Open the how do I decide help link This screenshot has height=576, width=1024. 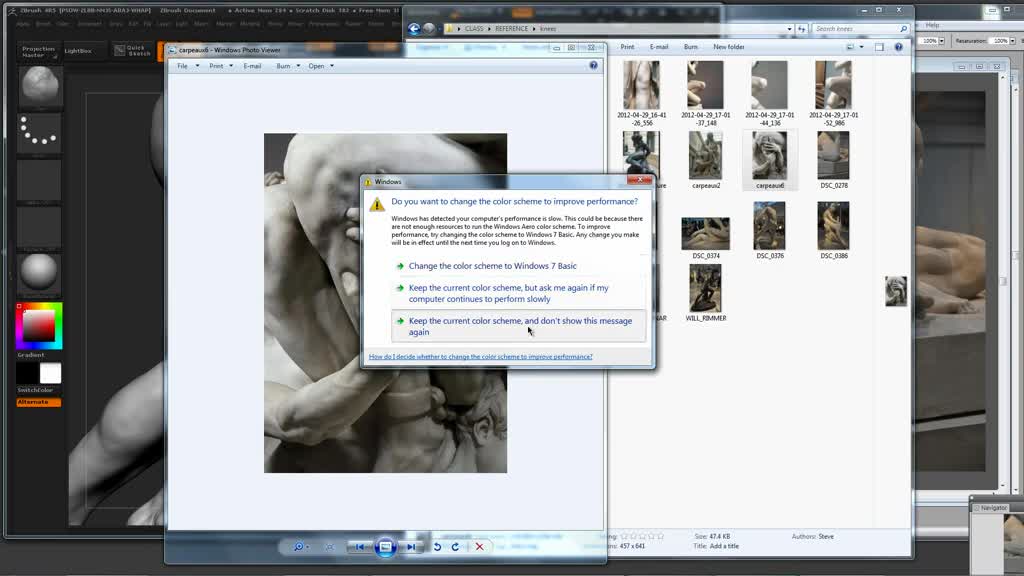[481, 357]
